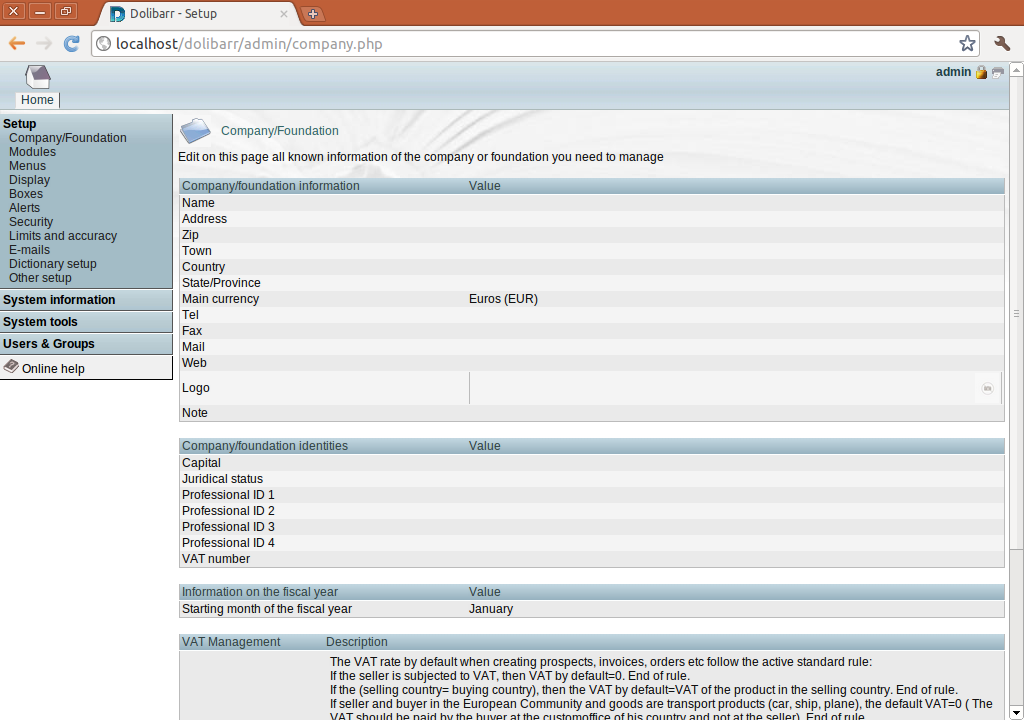Image resolution: width=1024 pixels, height=720 pixels.
Task: Open Display setup page
Action: pyautogui.click(x=29, y=180)
